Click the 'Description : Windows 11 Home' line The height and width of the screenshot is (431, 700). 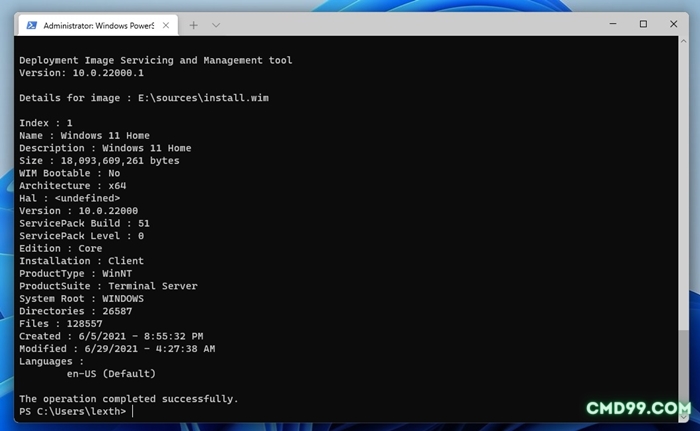pyautogui.click(x=105, y=148)
